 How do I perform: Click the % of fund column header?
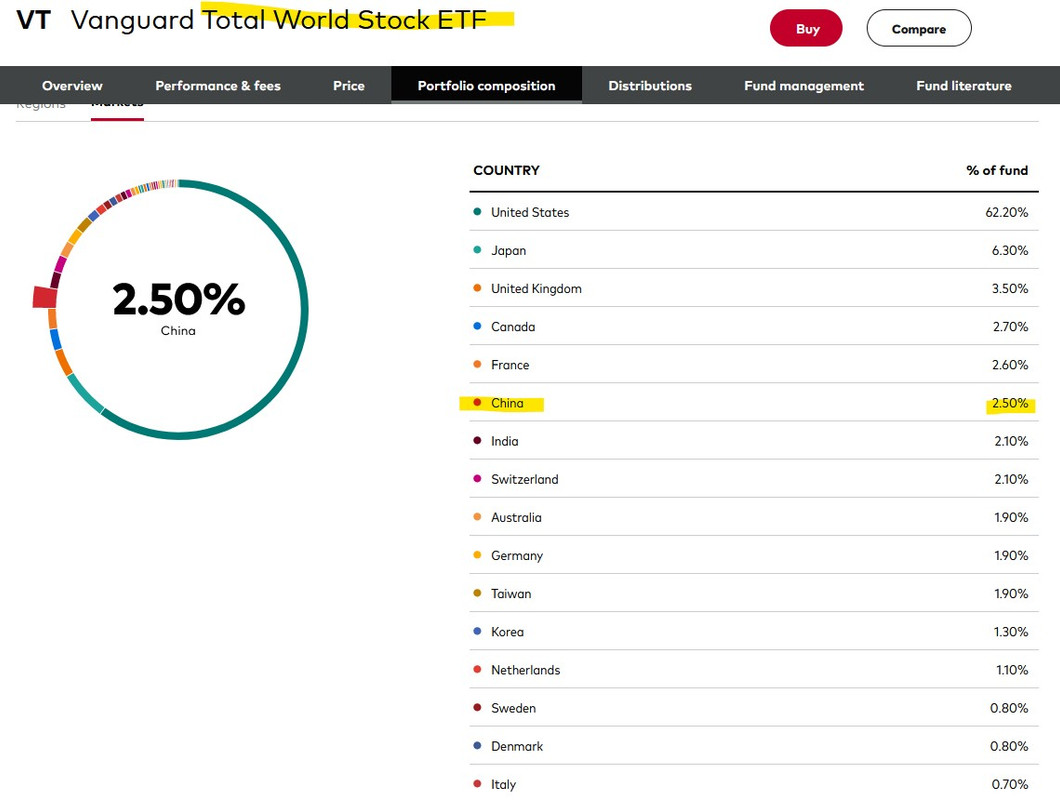tap(997, 170)
